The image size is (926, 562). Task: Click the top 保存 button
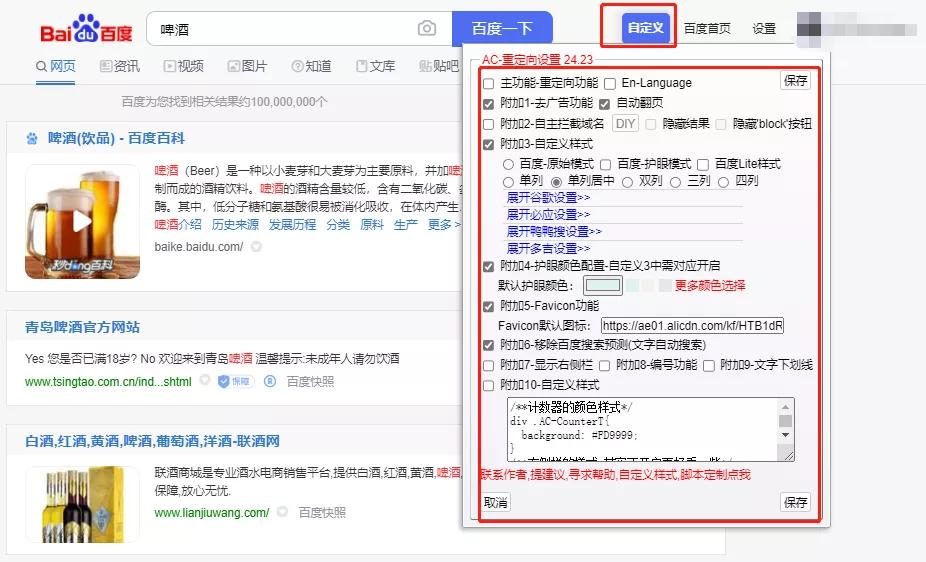(795, 80)
